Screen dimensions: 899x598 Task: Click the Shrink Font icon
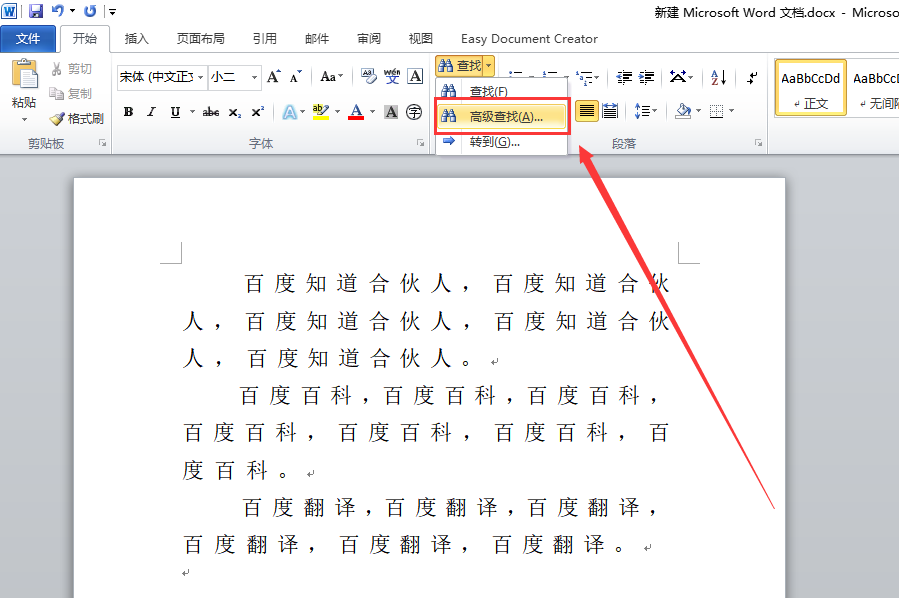point(295,77)
